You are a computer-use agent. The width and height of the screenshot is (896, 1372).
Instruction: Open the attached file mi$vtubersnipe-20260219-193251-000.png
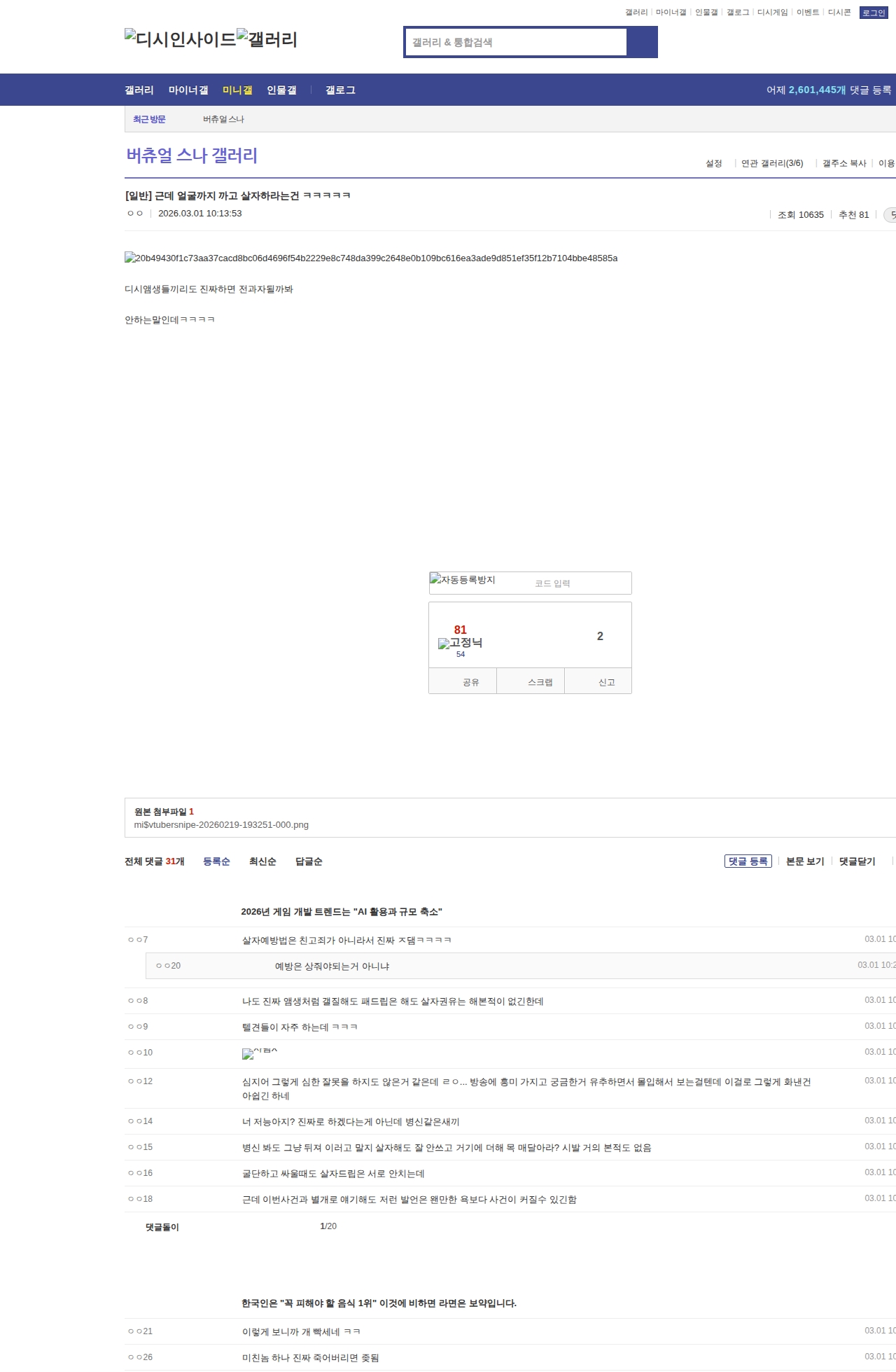tap(221, 825)
